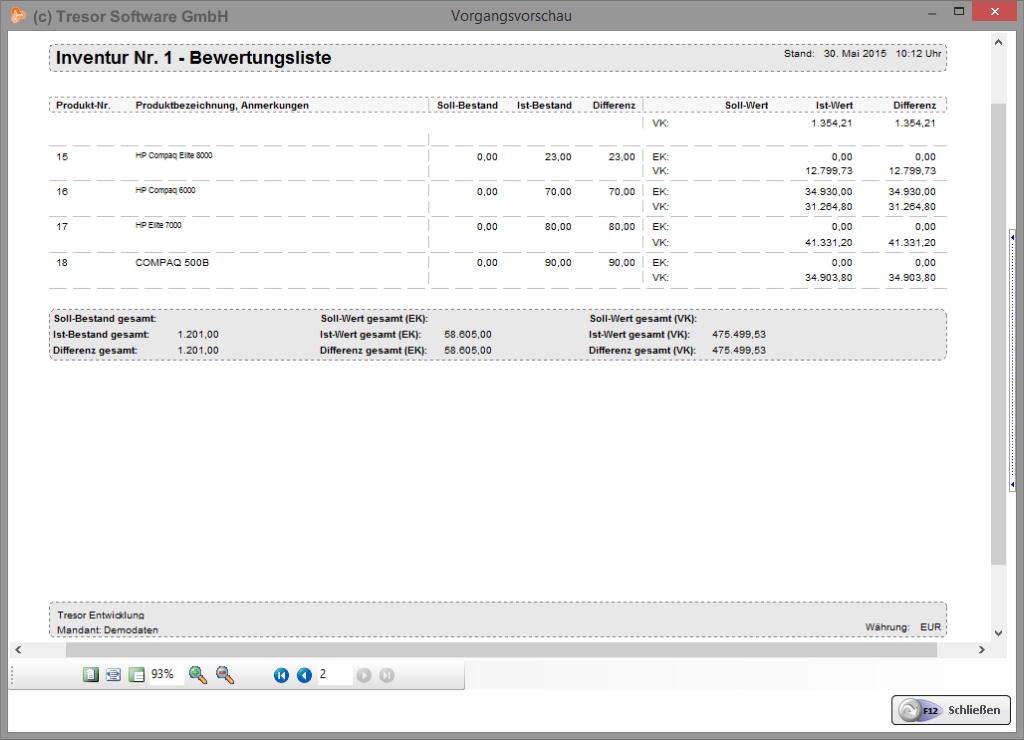1024x740 pixels.
Task: Click the greyed-out last page arrow
Action: pyautogui.click(x=387, y=675)
